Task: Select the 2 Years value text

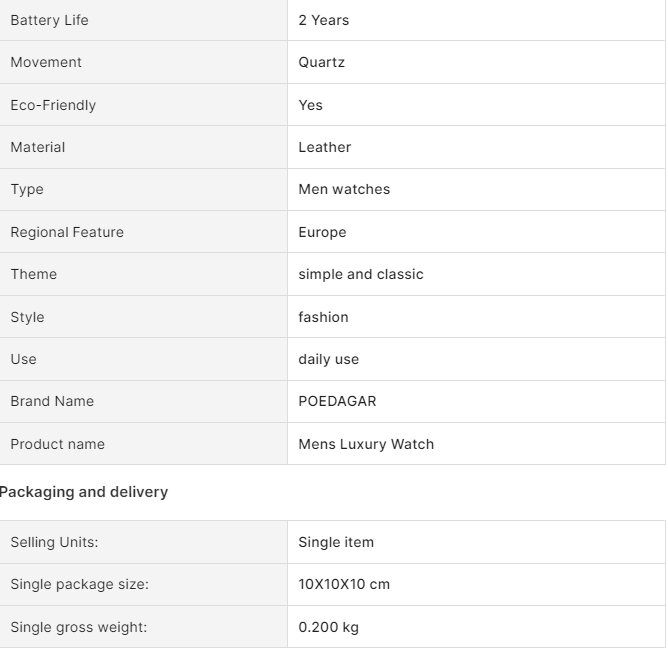Action: point(324,20)
